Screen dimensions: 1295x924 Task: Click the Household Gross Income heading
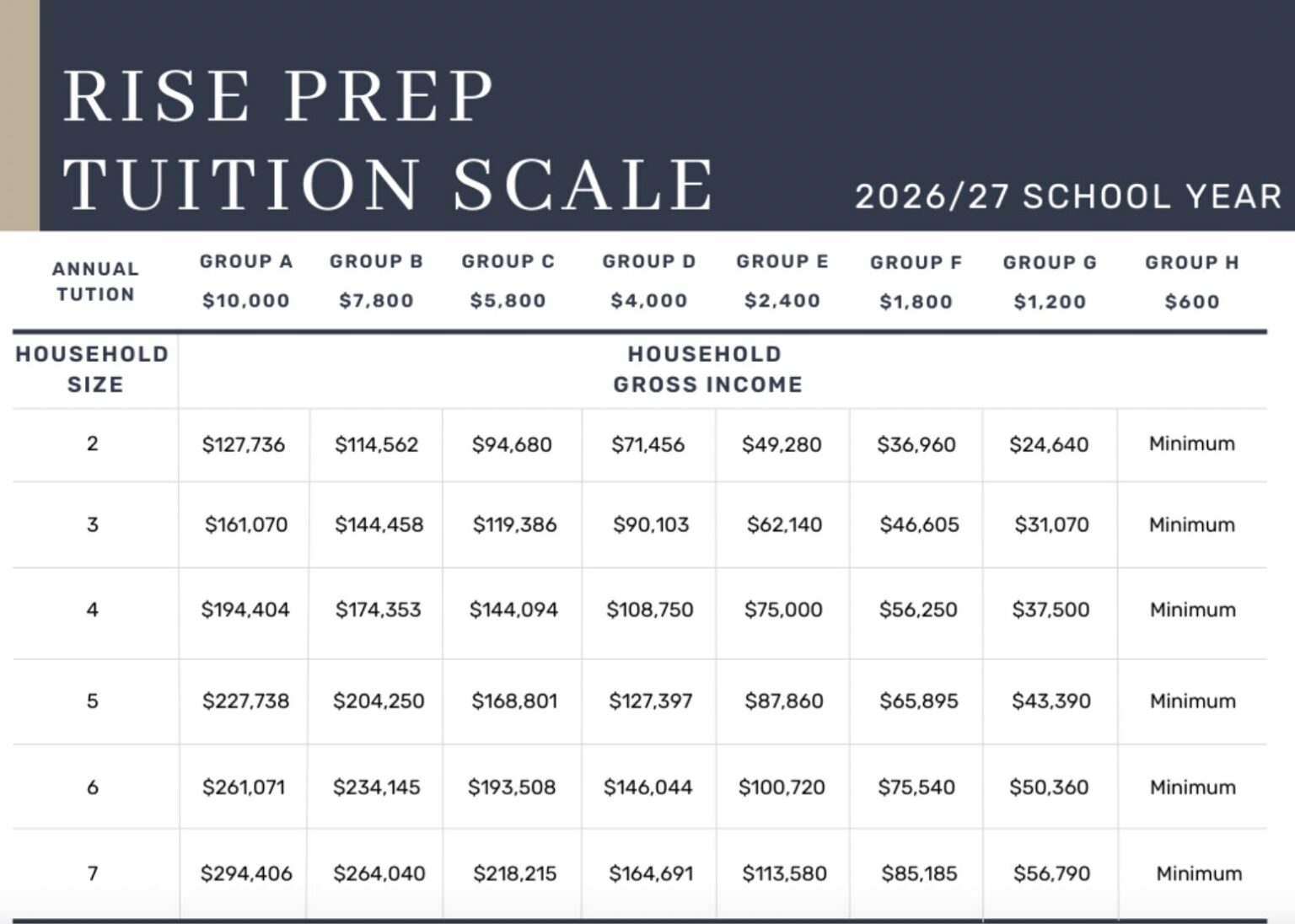tap(707, 369)
